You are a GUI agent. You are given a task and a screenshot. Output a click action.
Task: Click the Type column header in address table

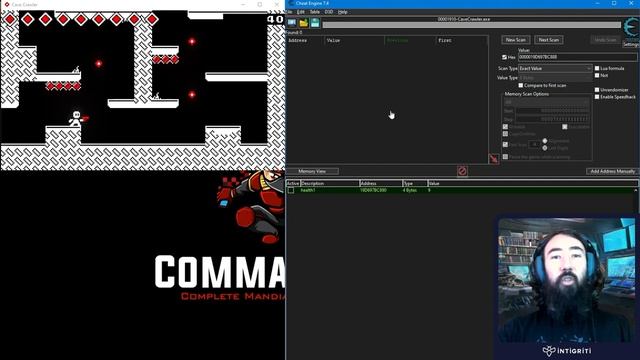(x=415, y=184)
